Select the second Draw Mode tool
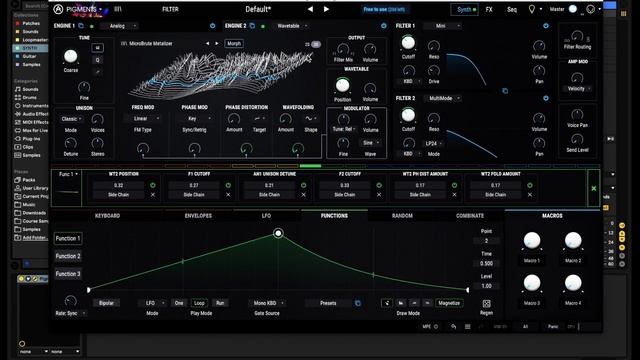This screenshot has width=640, height=360. 401,303
